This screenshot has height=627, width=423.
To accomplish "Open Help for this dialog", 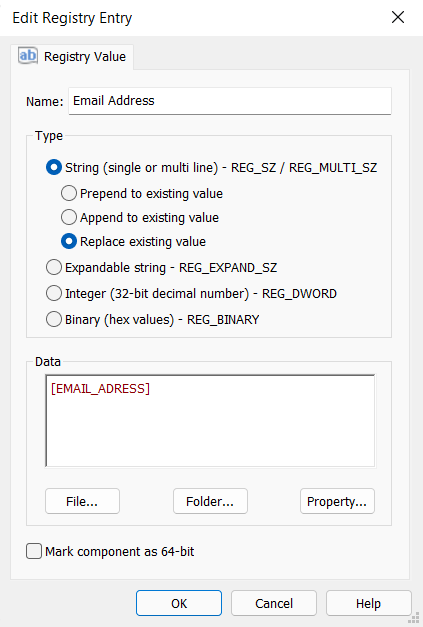I will pyautogui.click(x=369, y=603).
